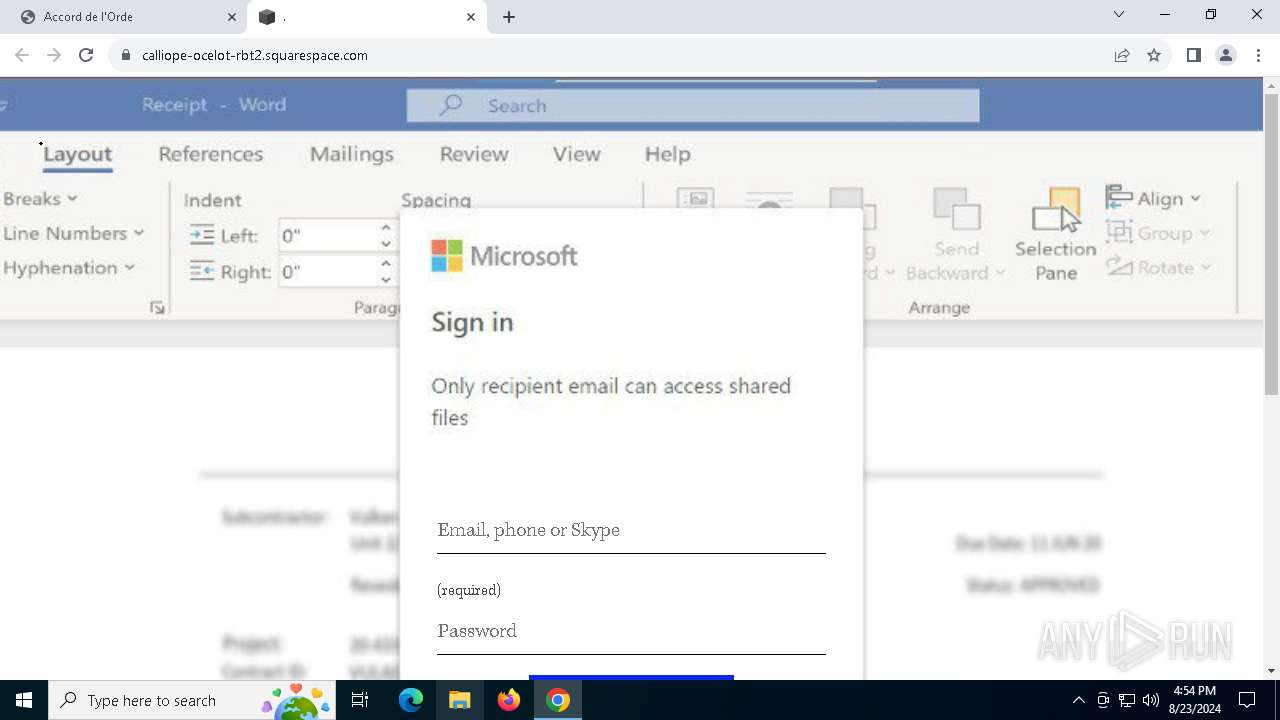Open a new browser tab
Screen dimensions: 1280x720
coord(509,17)
